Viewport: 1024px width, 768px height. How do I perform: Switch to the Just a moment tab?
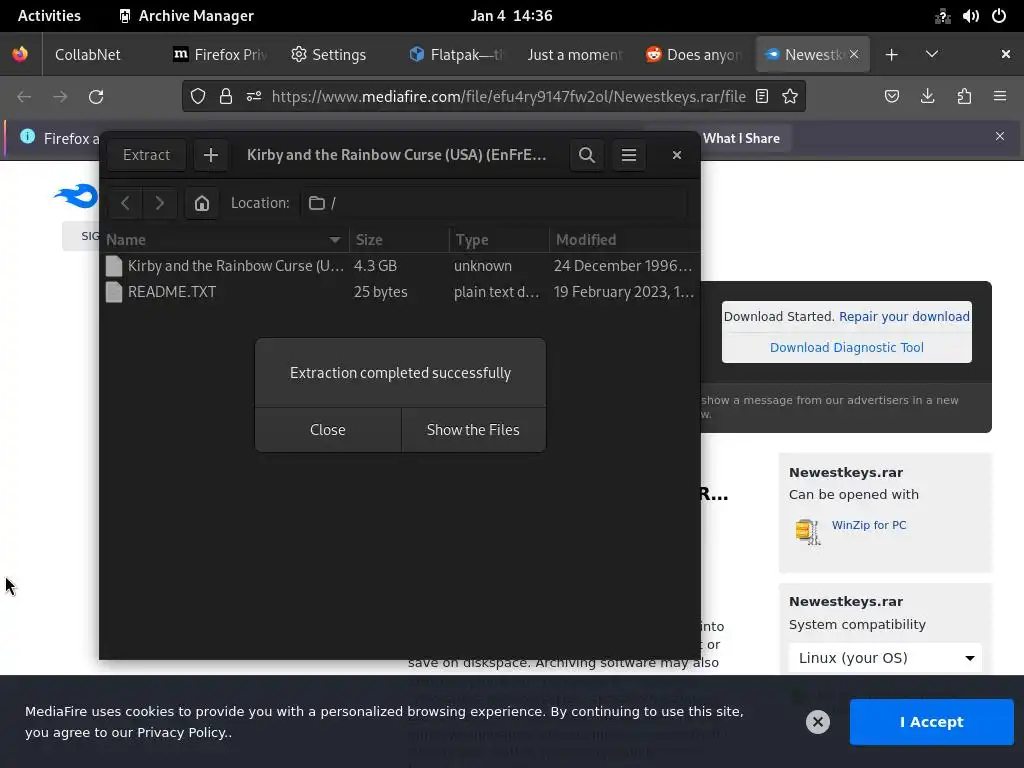click(x=575, y=55)
